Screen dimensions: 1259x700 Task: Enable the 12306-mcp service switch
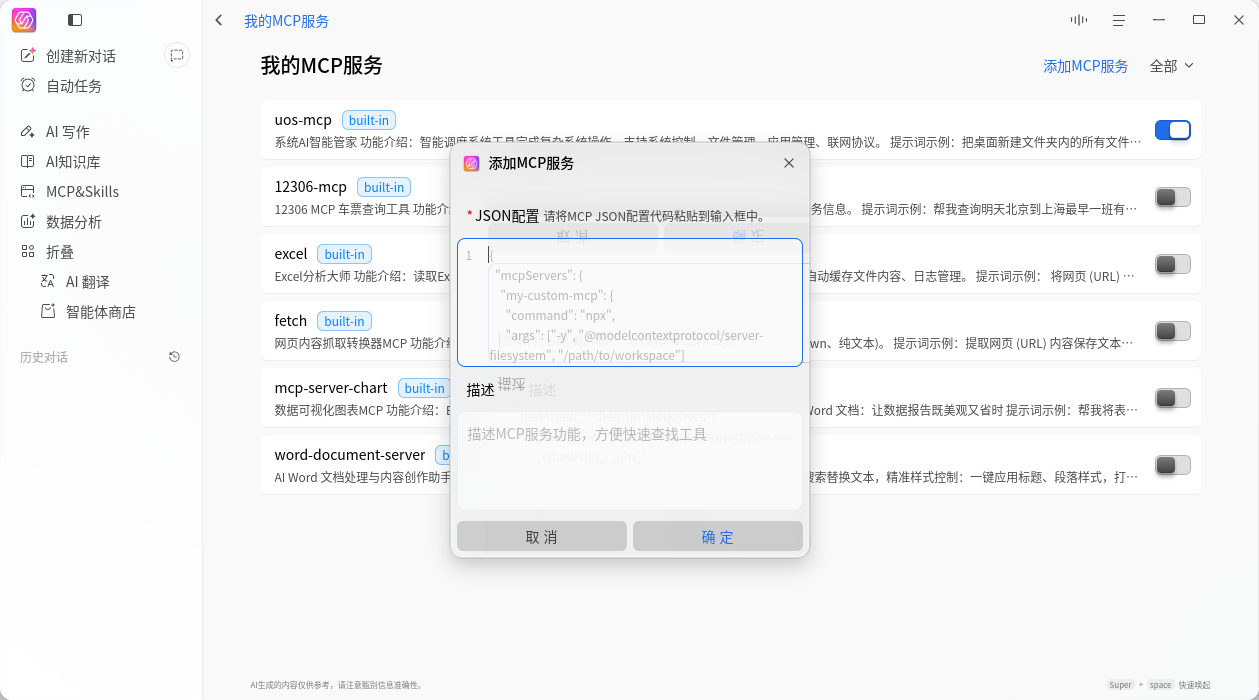click(x=1173, y=197)
